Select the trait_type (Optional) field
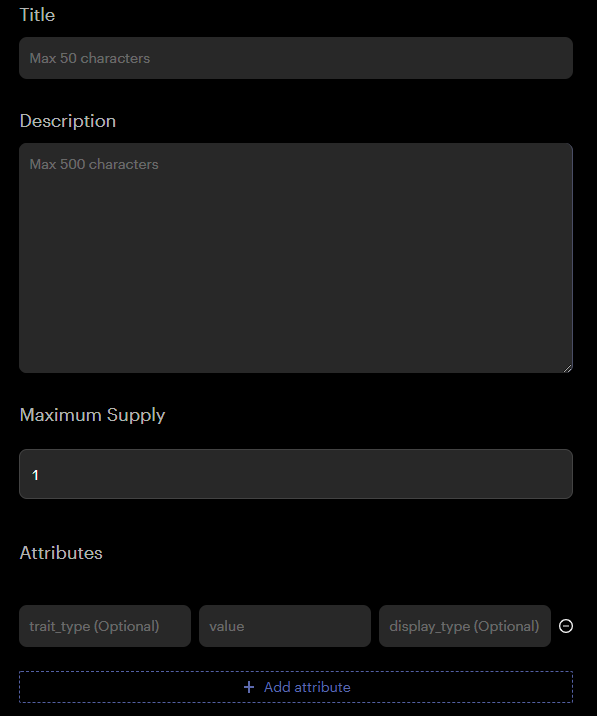This screenshot has height=716, width=597. point(105,626)
